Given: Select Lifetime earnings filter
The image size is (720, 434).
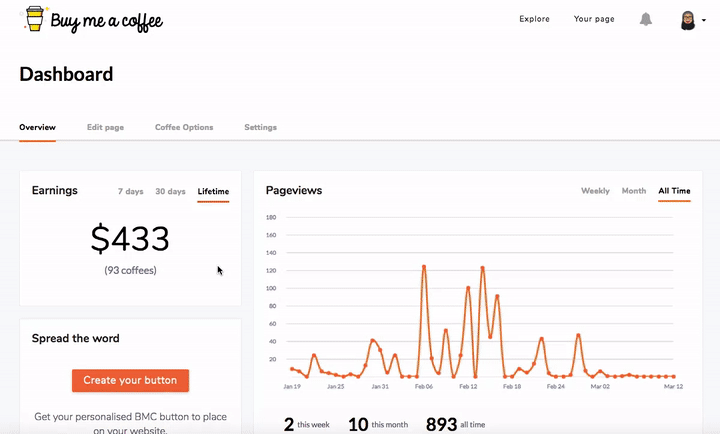Looking at the screenshot, I should point(213,191).
